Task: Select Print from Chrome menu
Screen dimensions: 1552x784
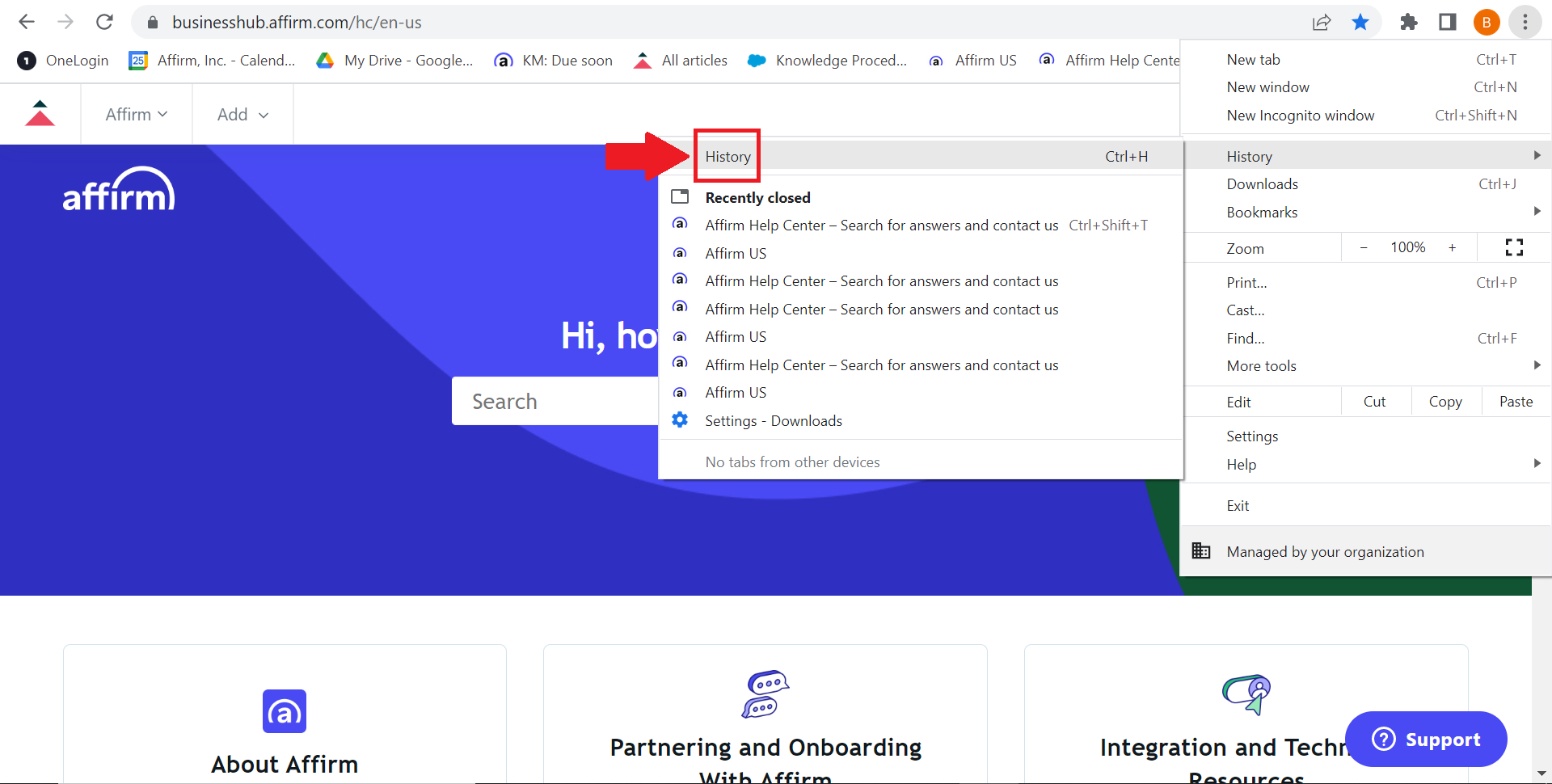Action: [1366, 282]
